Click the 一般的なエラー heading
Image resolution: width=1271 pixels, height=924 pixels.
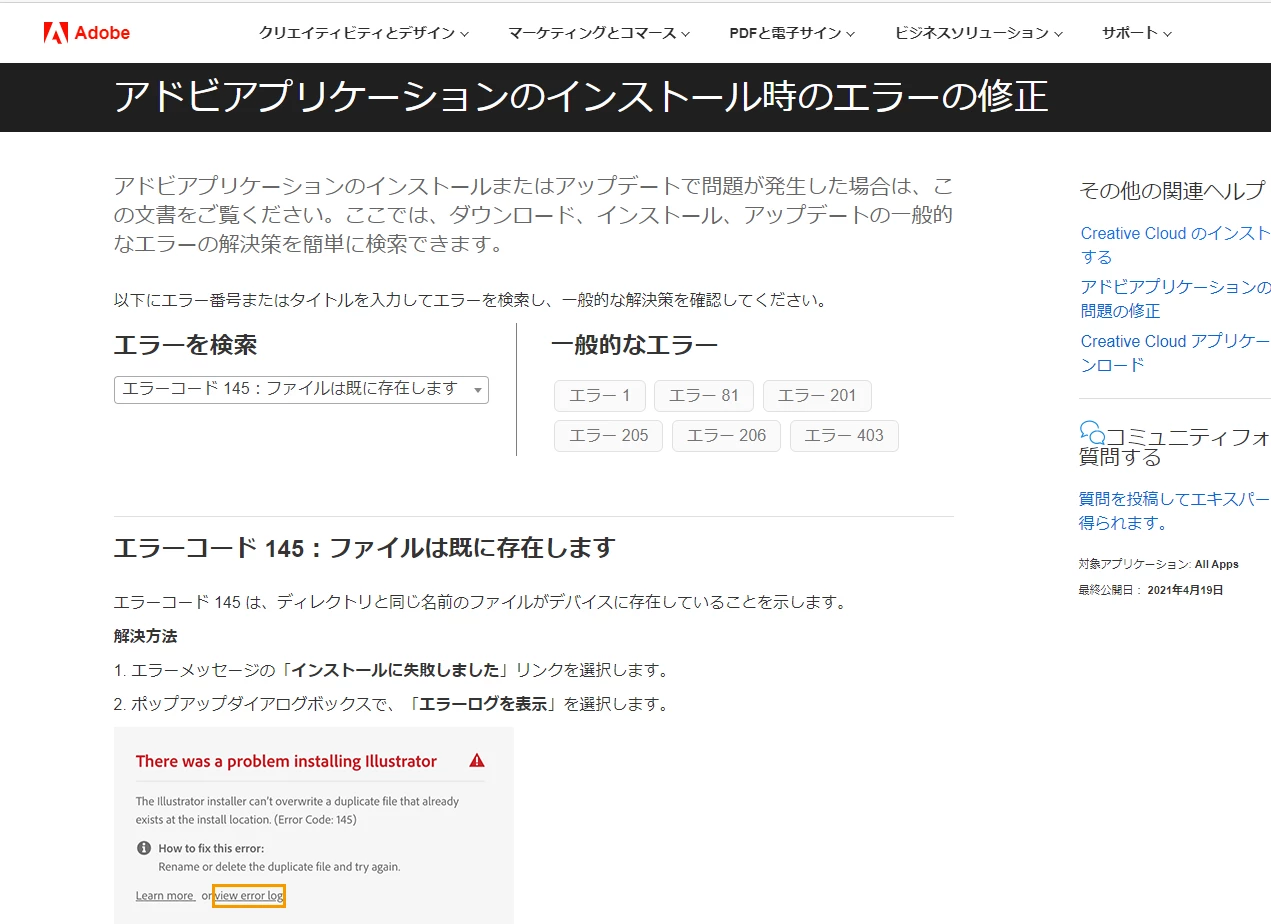(634, 346)
